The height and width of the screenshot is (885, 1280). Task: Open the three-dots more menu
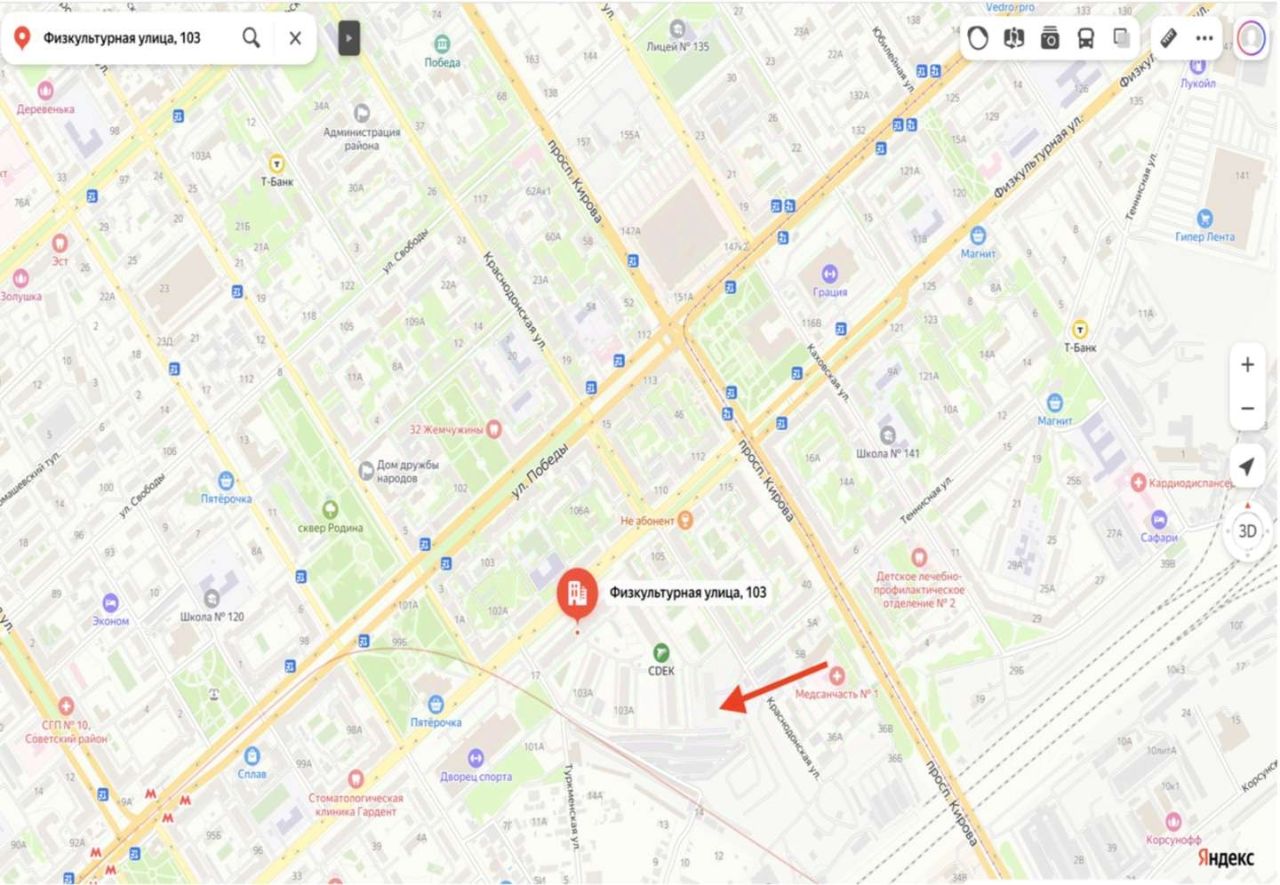point(1204,38)
